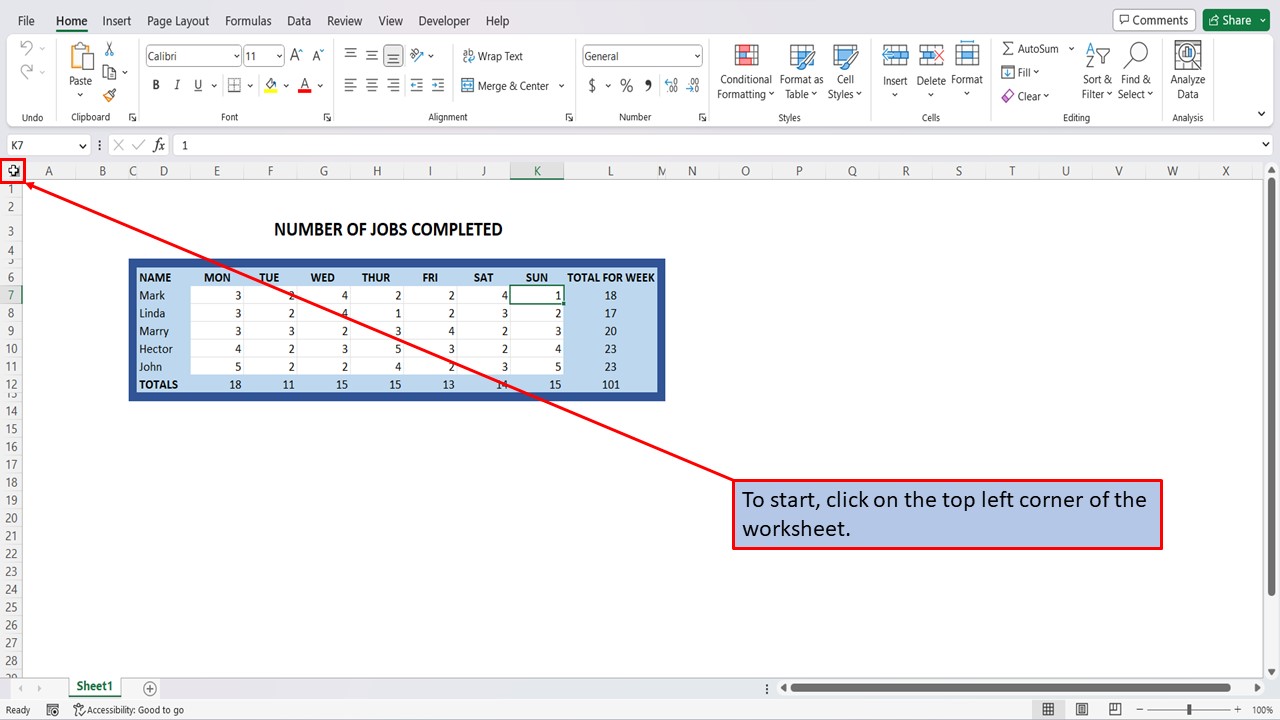Viewport: 1280px width, 720px height.
Task: Toggle Bold formatting
Action: [156, 86]
